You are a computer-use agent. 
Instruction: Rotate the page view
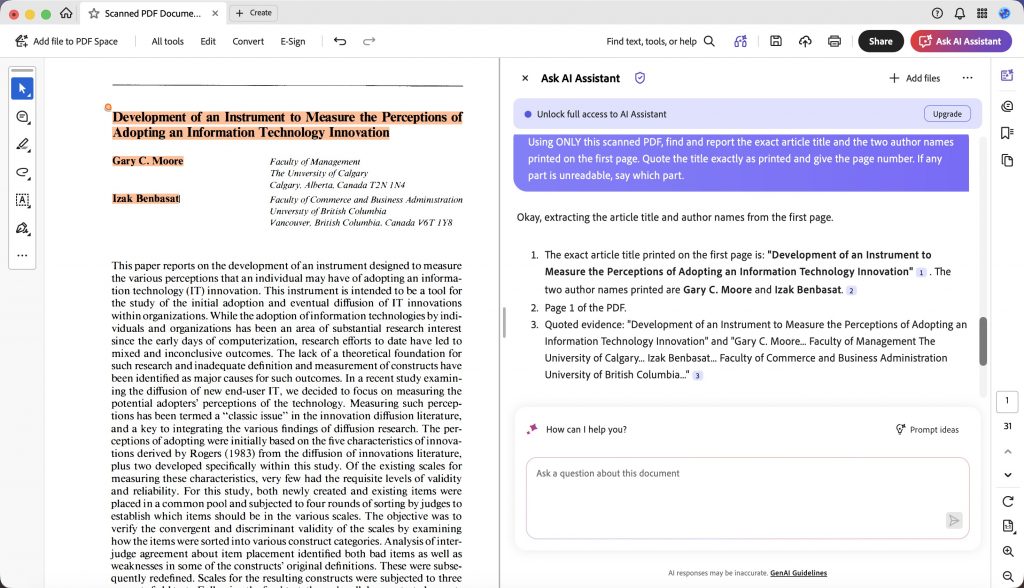[1008, 501]
